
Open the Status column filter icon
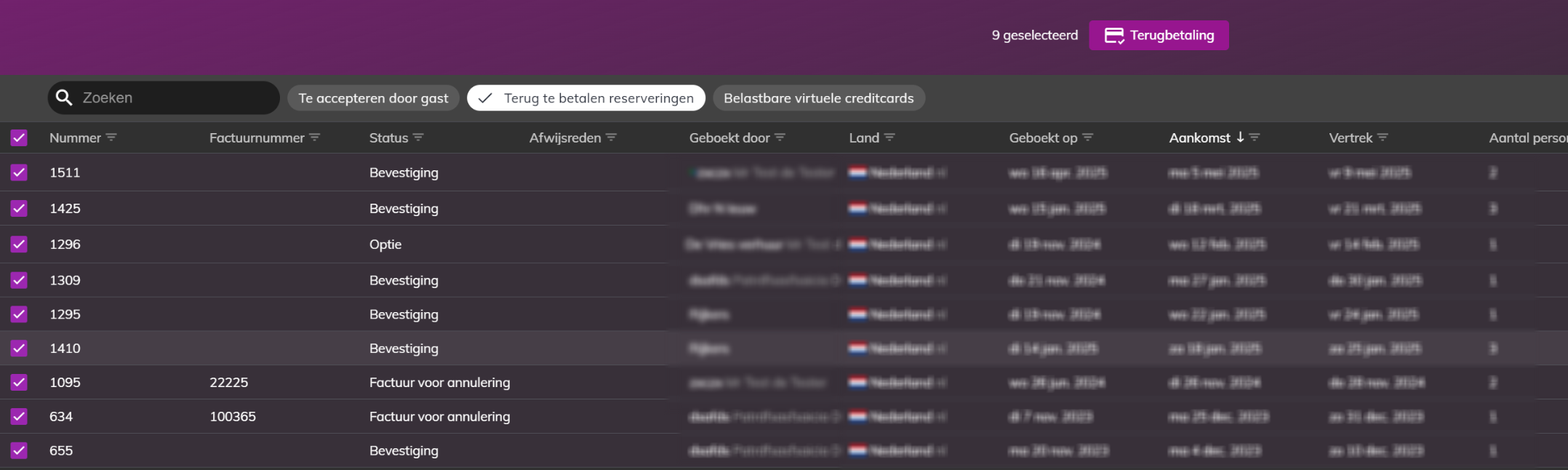[418, 138]
